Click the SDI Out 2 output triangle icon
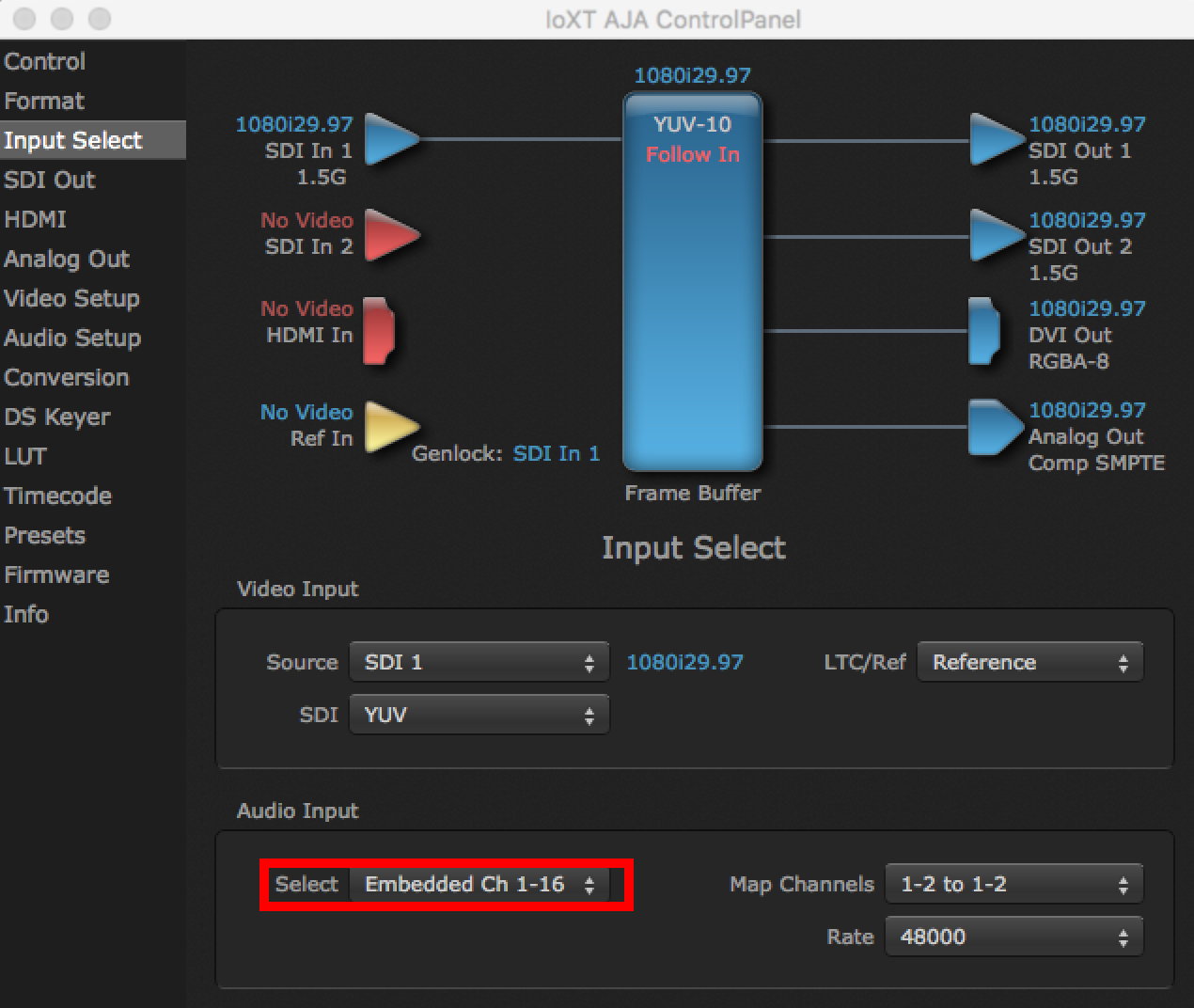Screen dimensions: 1194x1008 997,234
